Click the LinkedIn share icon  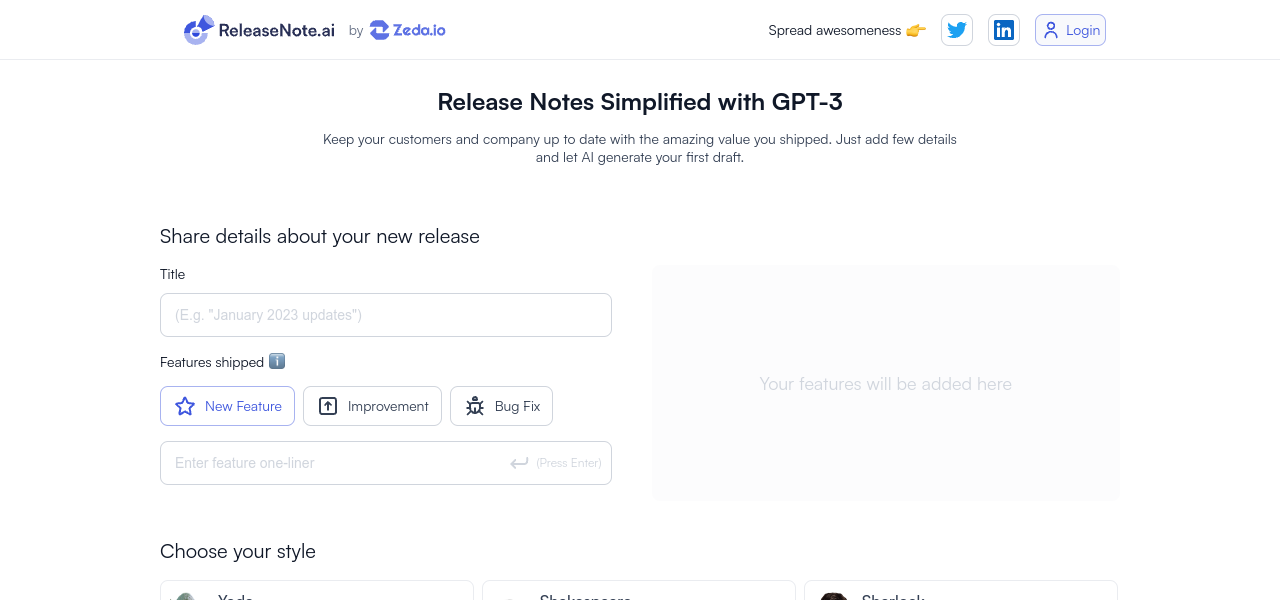click(1004, 30)
